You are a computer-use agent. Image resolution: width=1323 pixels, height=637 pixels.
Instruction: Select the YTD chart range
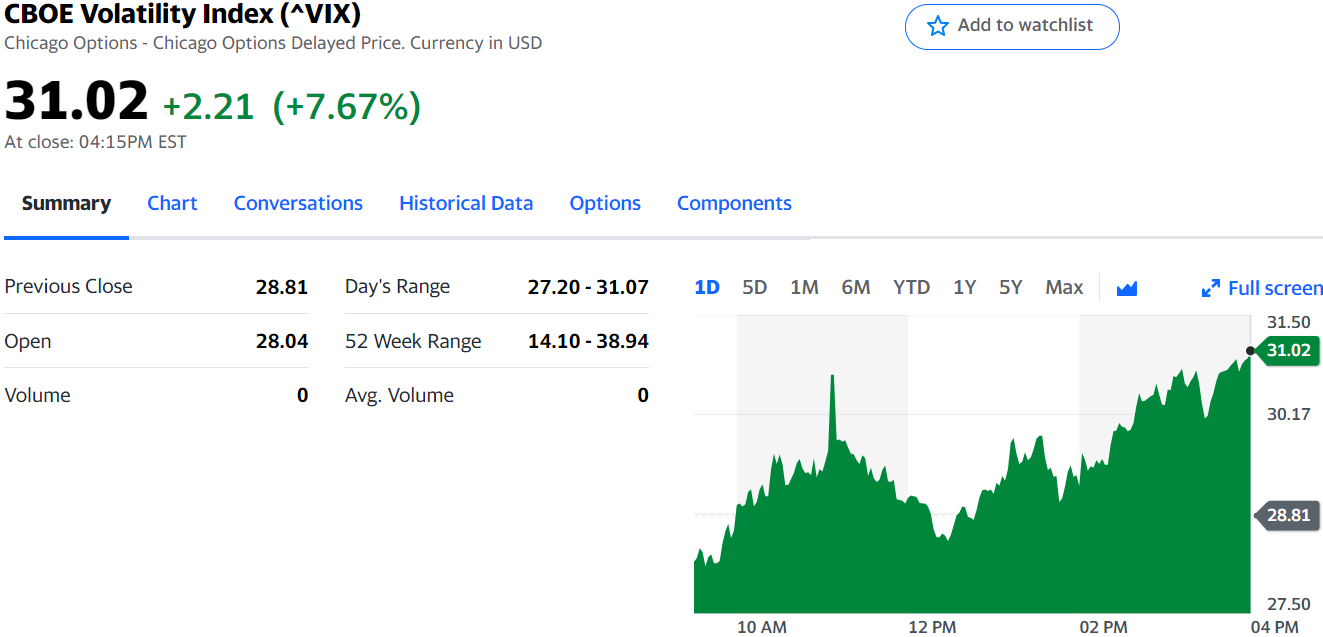[911, 287]
